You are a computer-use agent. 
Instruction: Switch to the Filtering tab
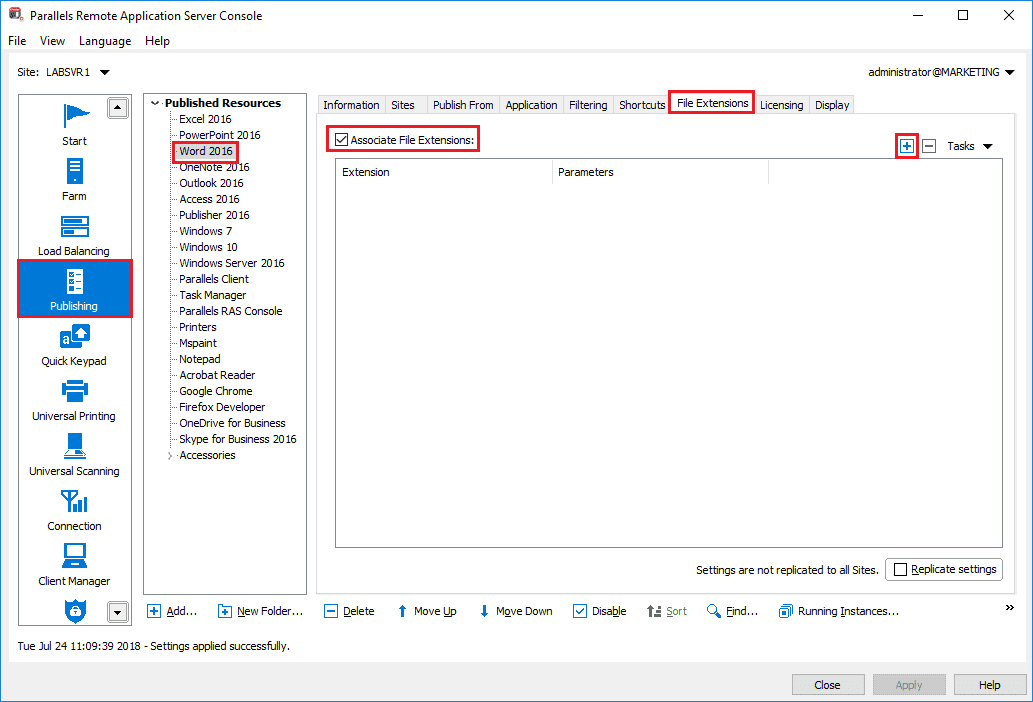[588, 105]
